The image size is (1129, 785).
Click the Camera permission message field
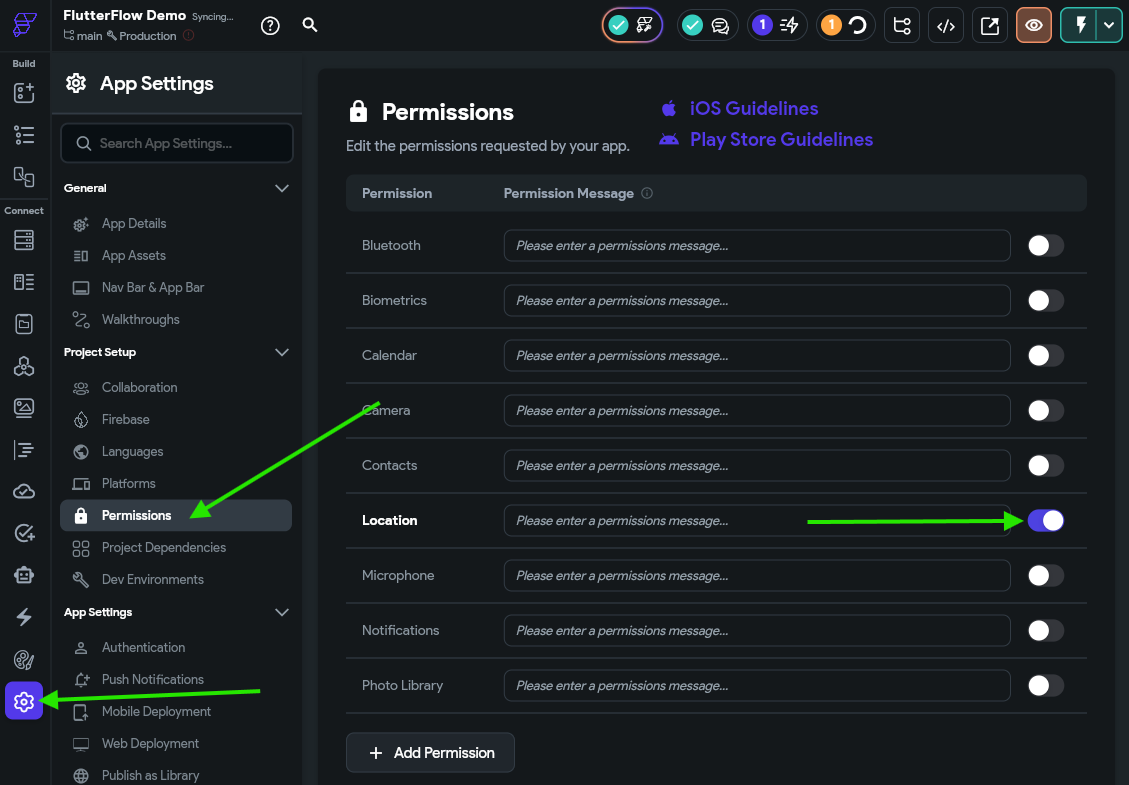tap(757, 411)
